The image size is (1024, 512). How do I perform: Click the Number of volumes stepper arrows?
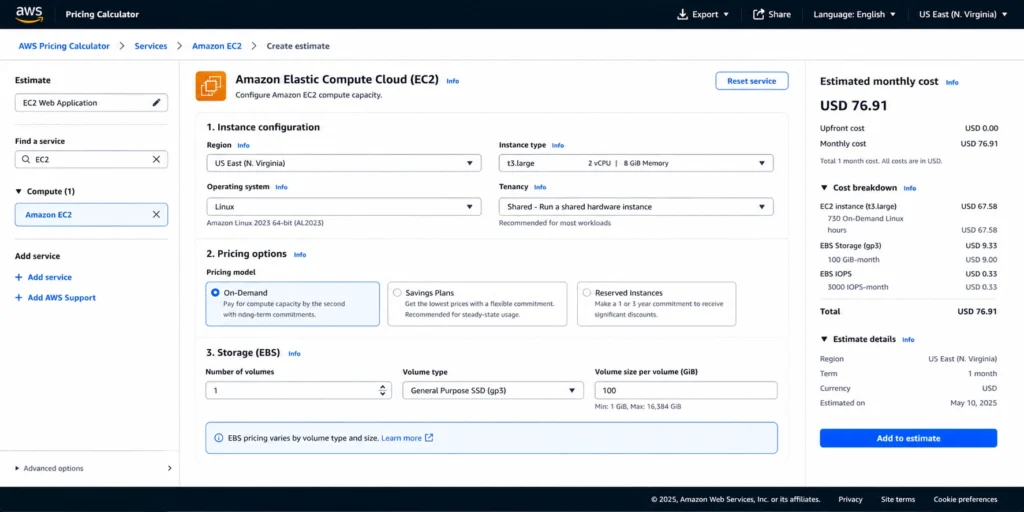click(383, 391)
